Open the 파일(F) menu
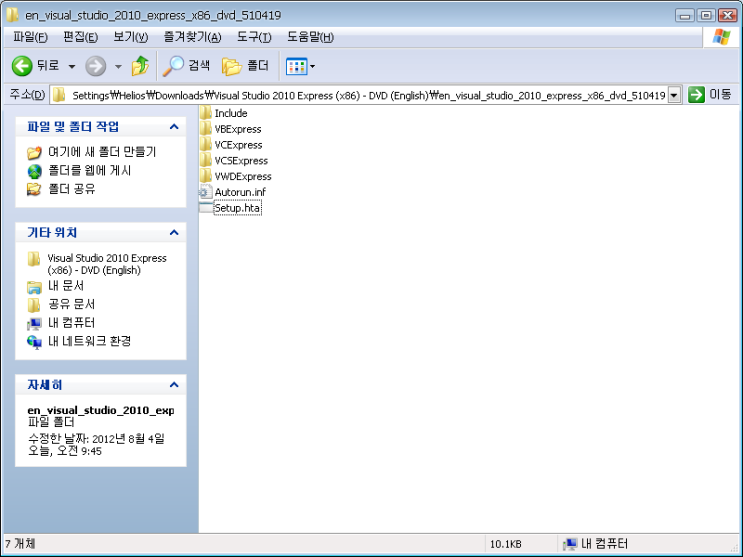The image size is (743, 557). pyautogui.click(x=30, y=37)
